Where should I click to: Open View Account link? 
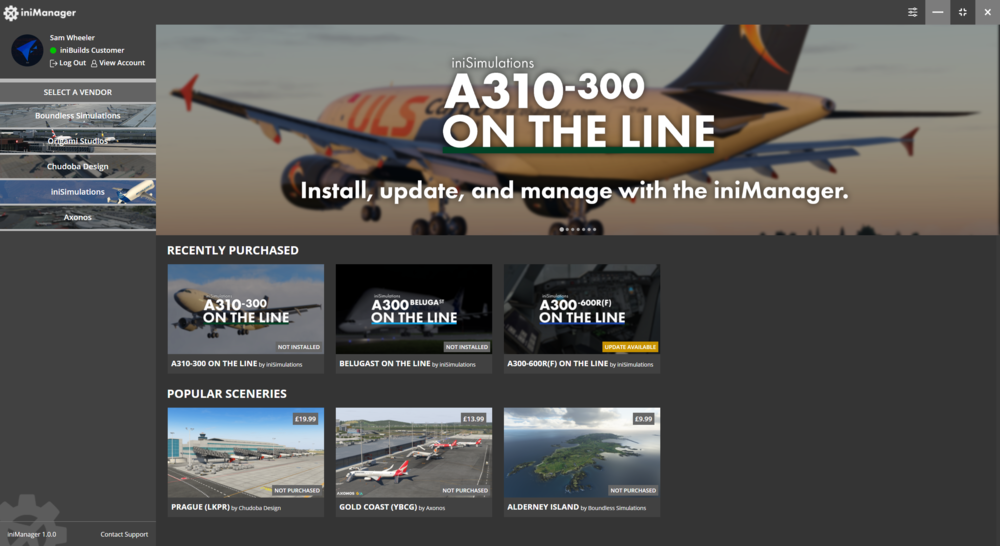tap(118, 63)
